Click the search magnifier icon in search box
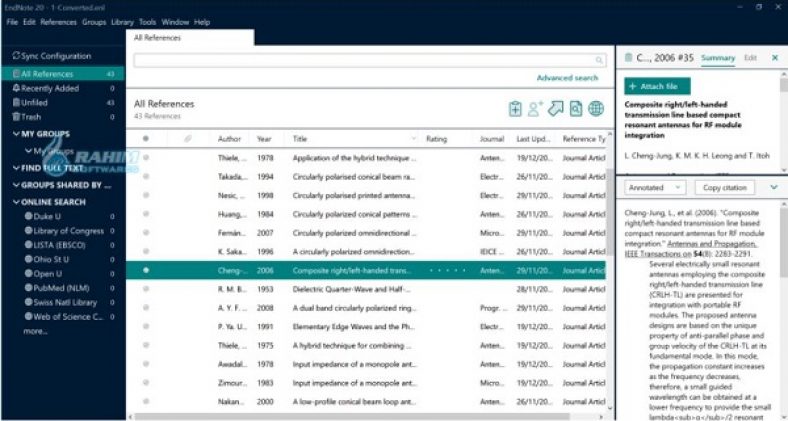Viewport: 788px width, 421px height. tap(599, 60)
